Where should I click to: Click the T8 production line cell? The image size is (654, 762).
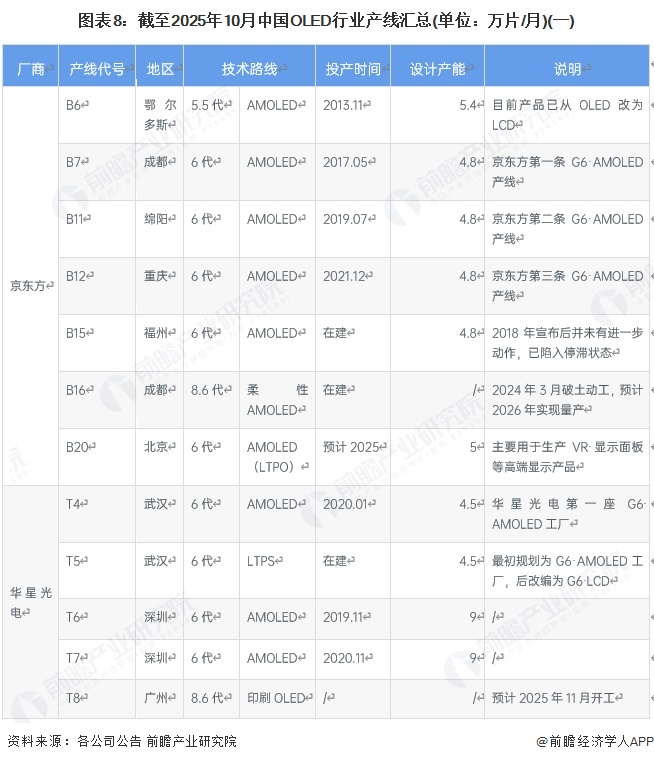click(74, 698)
